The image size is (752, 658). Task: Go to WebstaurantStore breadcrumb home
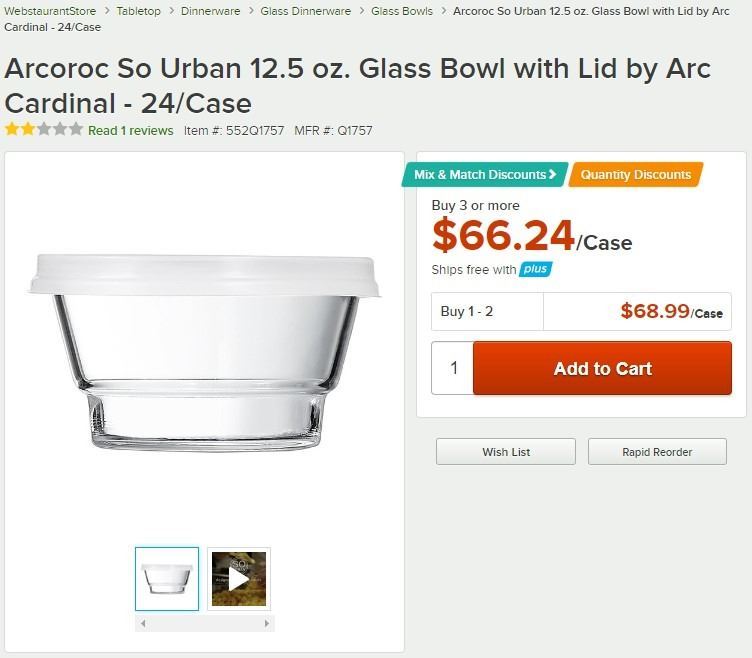(x=50, y=11)
